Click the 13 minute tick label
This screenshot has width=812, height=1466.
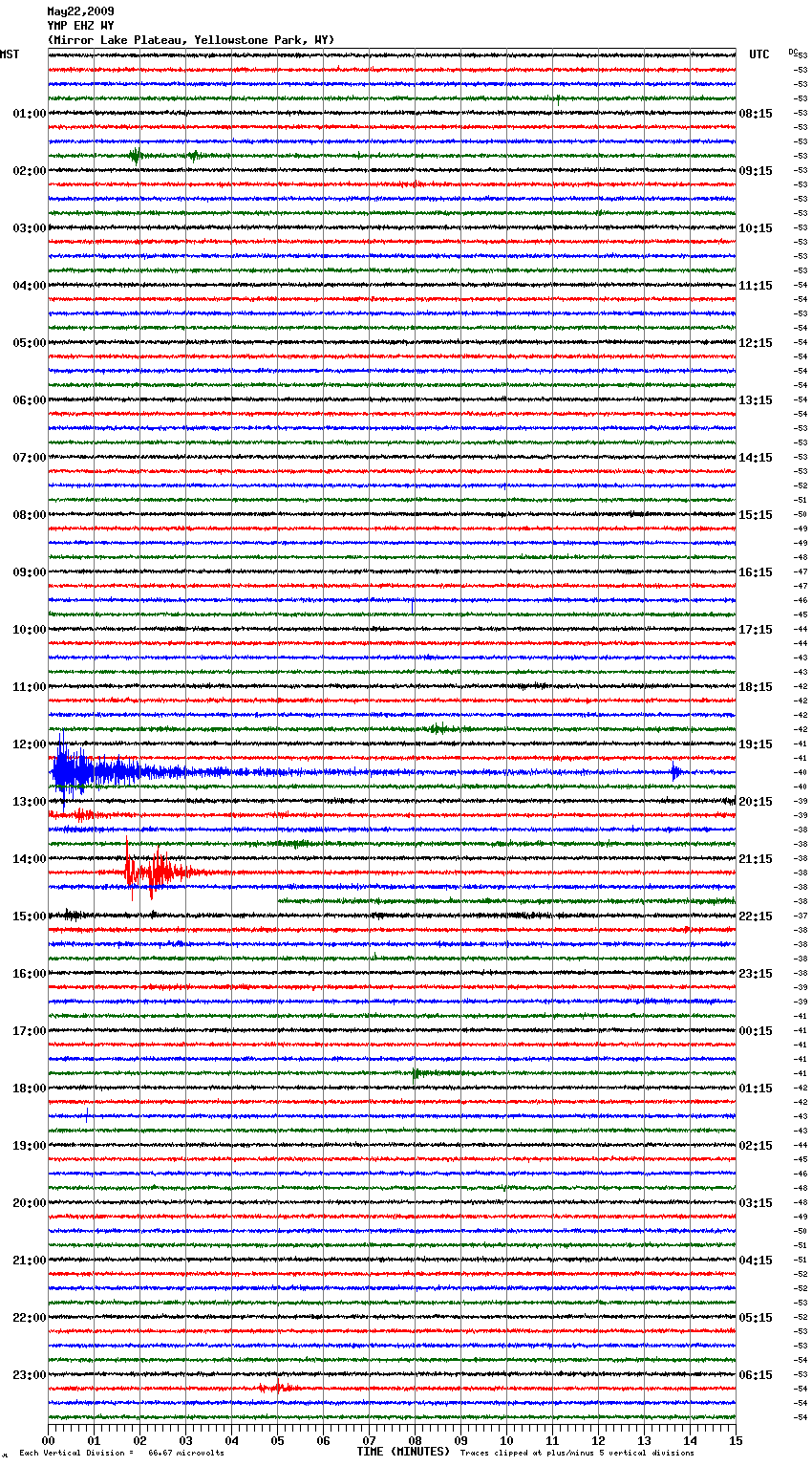(644, 1440)
